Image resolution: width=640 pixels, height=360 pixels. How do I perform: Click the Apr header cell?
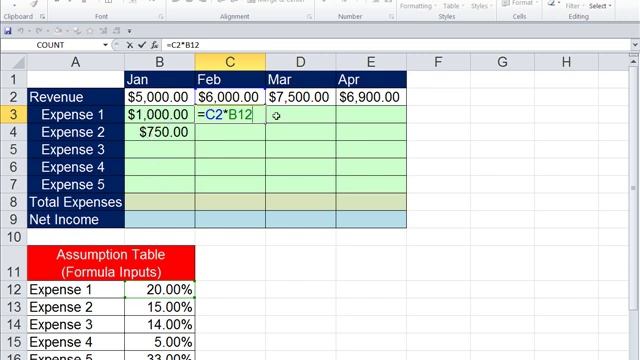(x=371, y=79)
